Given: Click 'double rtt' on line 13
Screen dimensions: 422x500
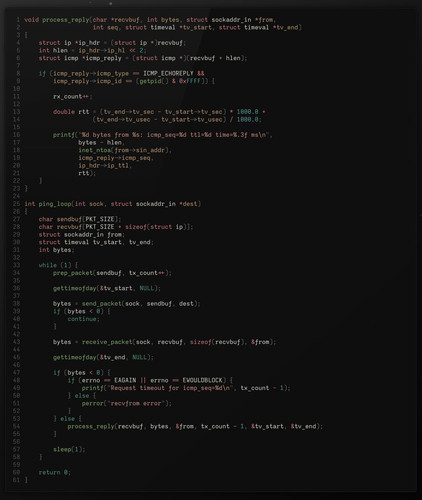Looking at the screenshot, I should click(x=71, y=112).
